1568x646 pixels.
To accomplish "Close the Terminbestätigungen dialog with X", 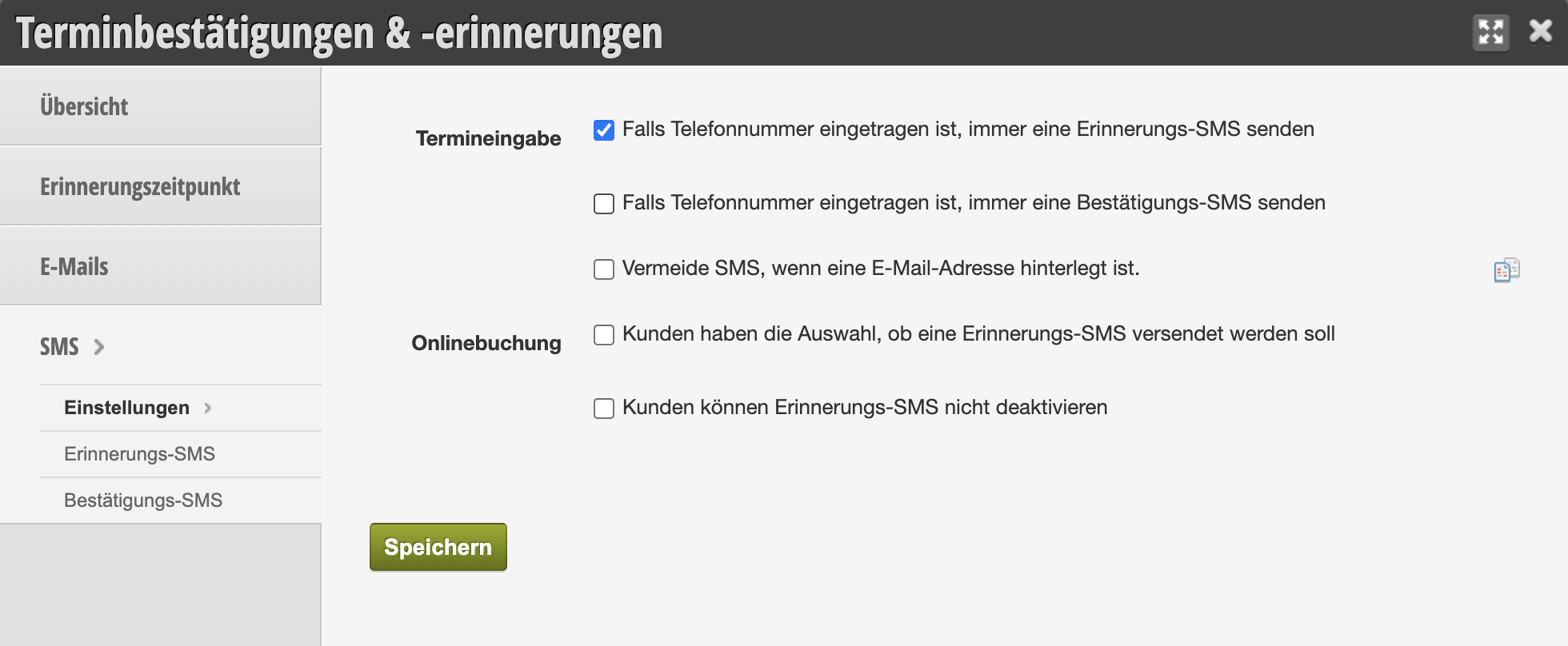I will coord(1540,32).
